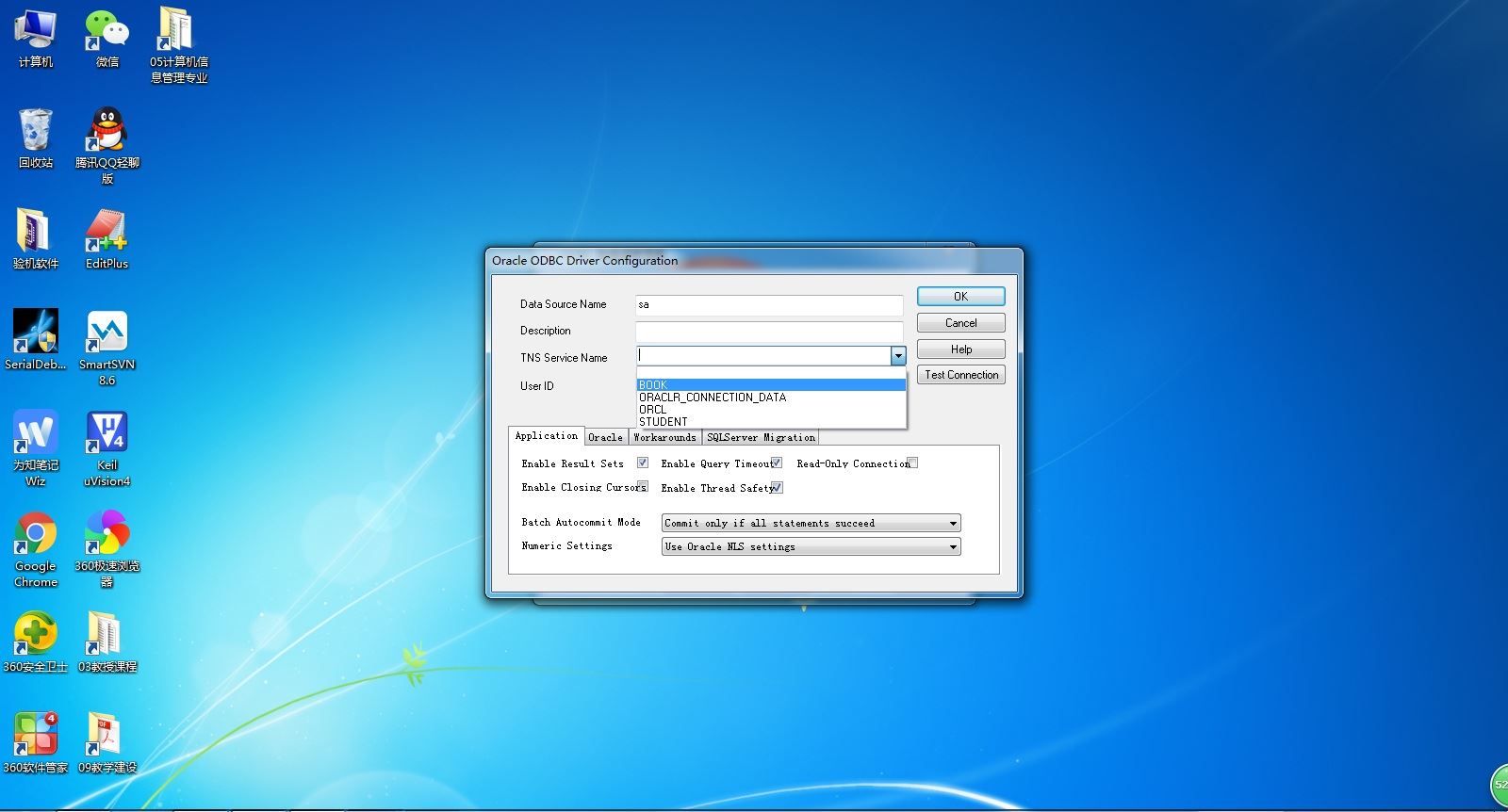Enable the Closing Cursors checkbox
The height and width of the screenshot is (812, 1508).
643,486
